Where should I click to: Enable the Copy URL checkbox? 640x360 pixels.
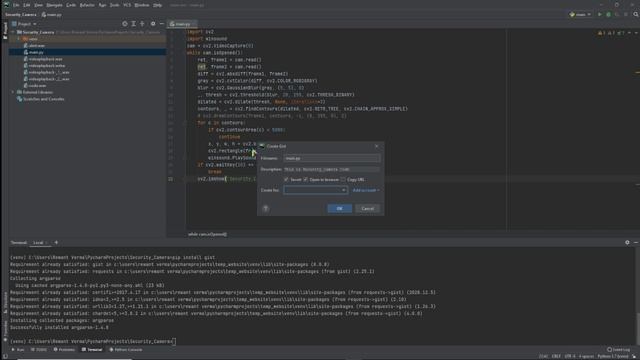click(343, 180)
